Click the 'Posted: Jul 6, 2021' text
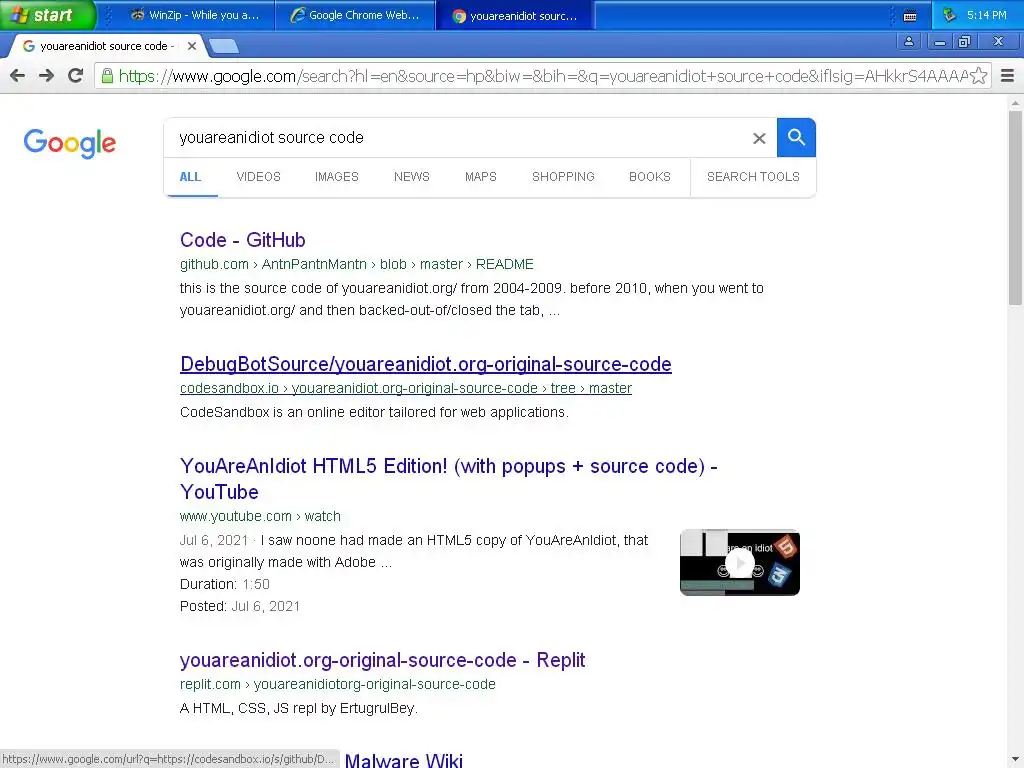1024x768 pixels. [x=240, y=607]
